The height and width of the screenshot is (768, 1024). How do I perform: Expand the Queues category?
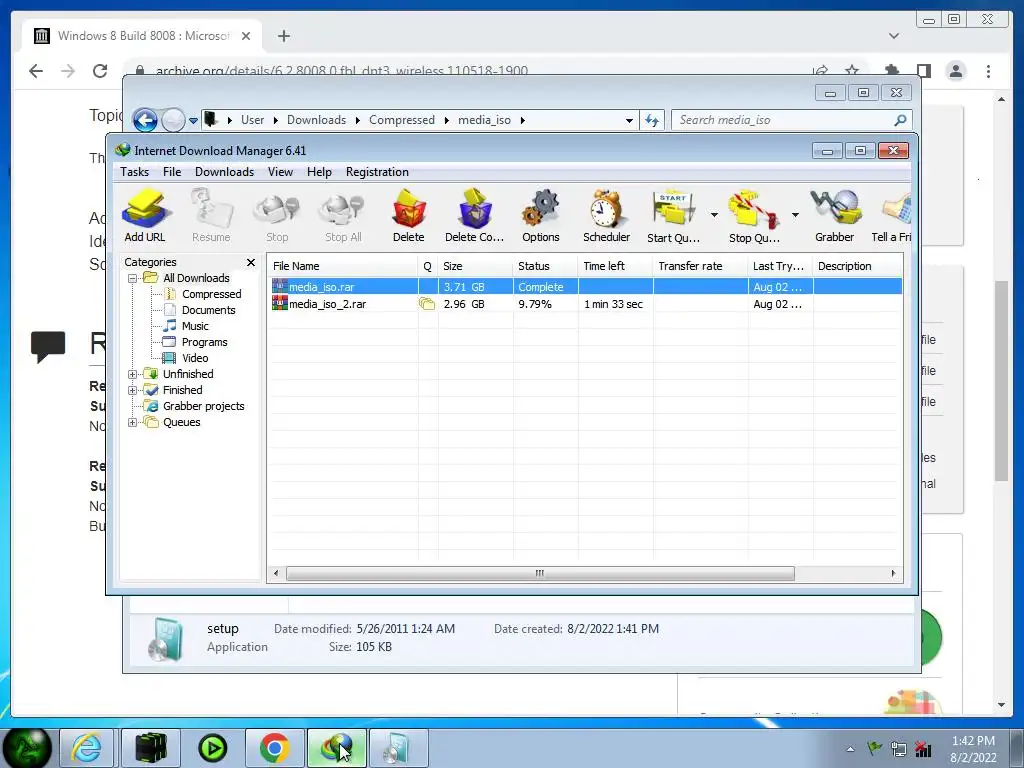click(133, 422)
